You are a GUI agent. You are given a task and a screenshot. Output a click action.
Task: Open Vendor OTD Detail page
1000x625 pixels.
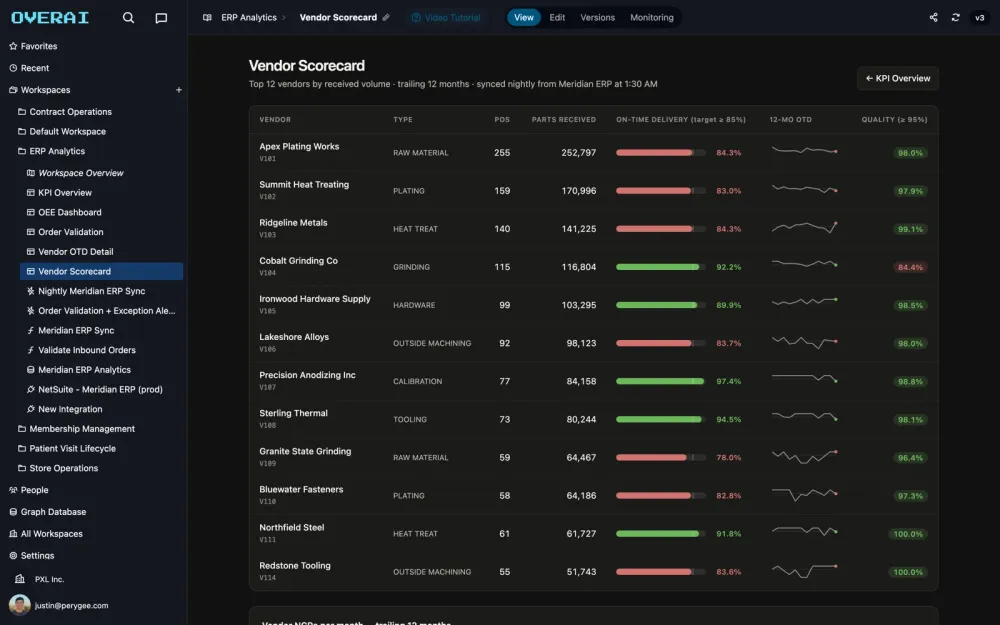tap(70, 252)
